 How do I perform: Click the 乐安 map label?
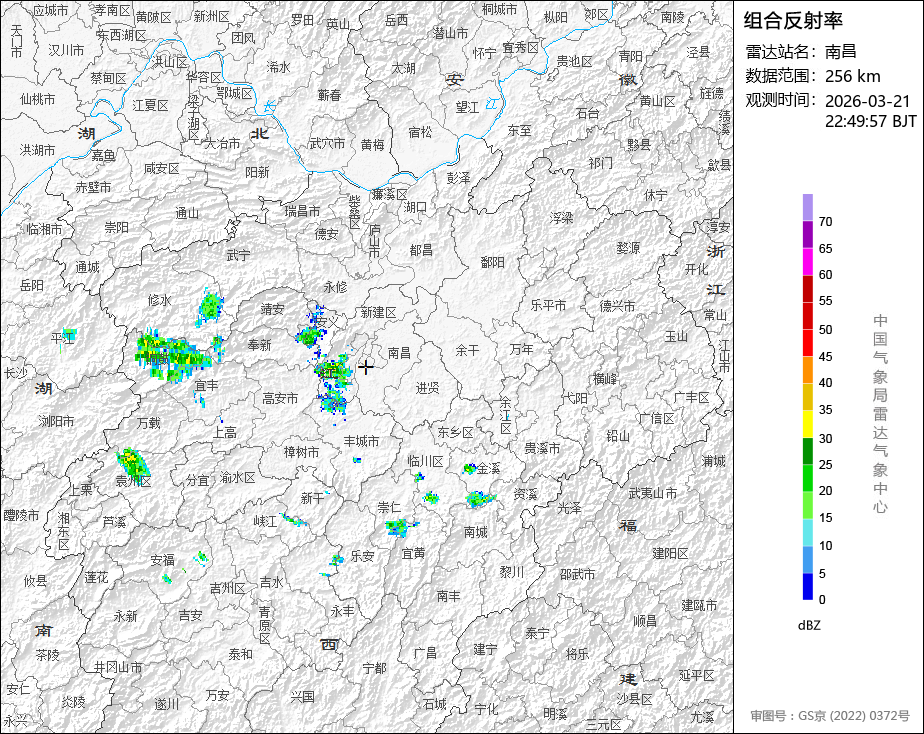(362, 556)
